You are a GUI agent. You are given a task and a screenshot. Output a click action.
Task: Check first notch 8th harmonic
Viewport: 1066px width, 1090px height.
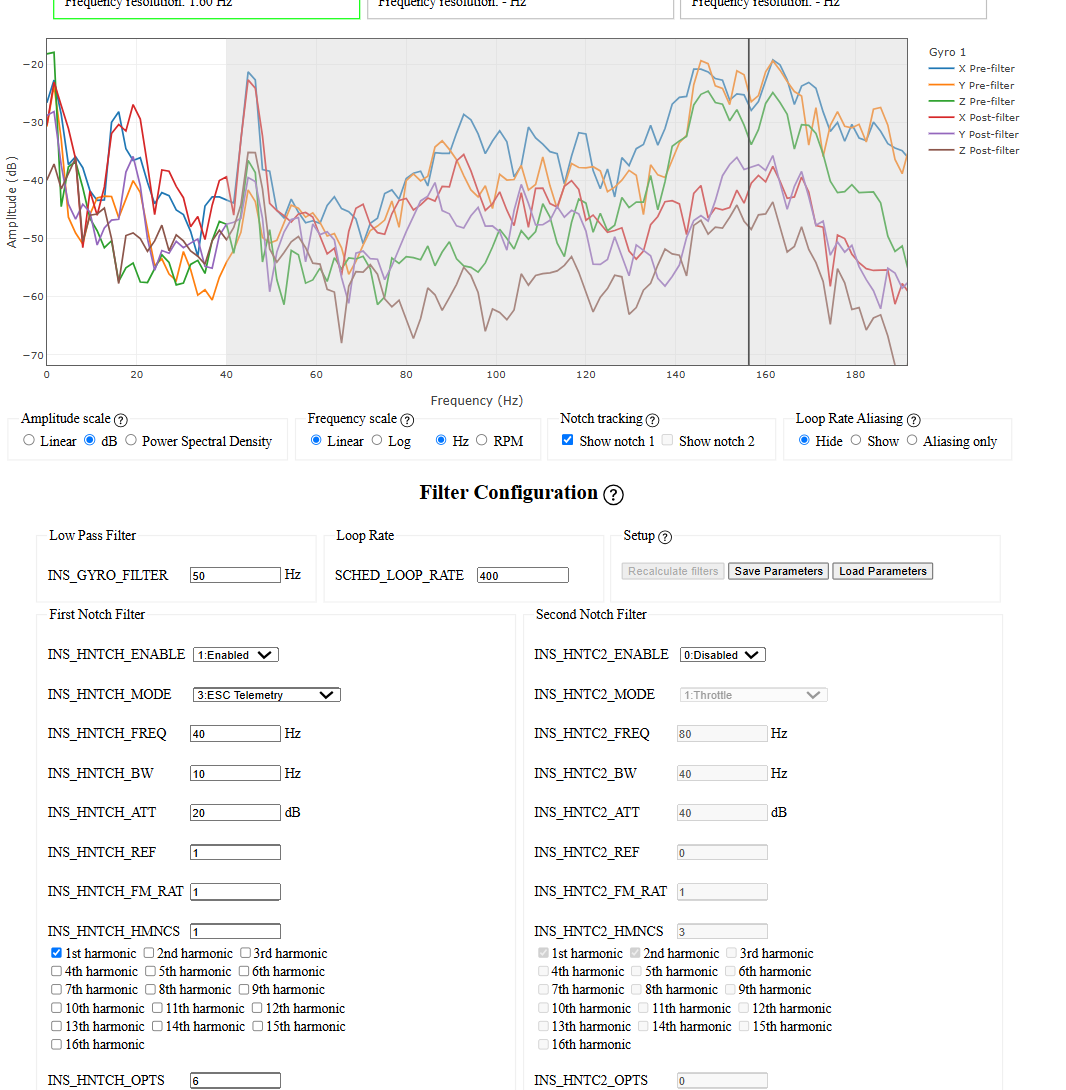150,989
